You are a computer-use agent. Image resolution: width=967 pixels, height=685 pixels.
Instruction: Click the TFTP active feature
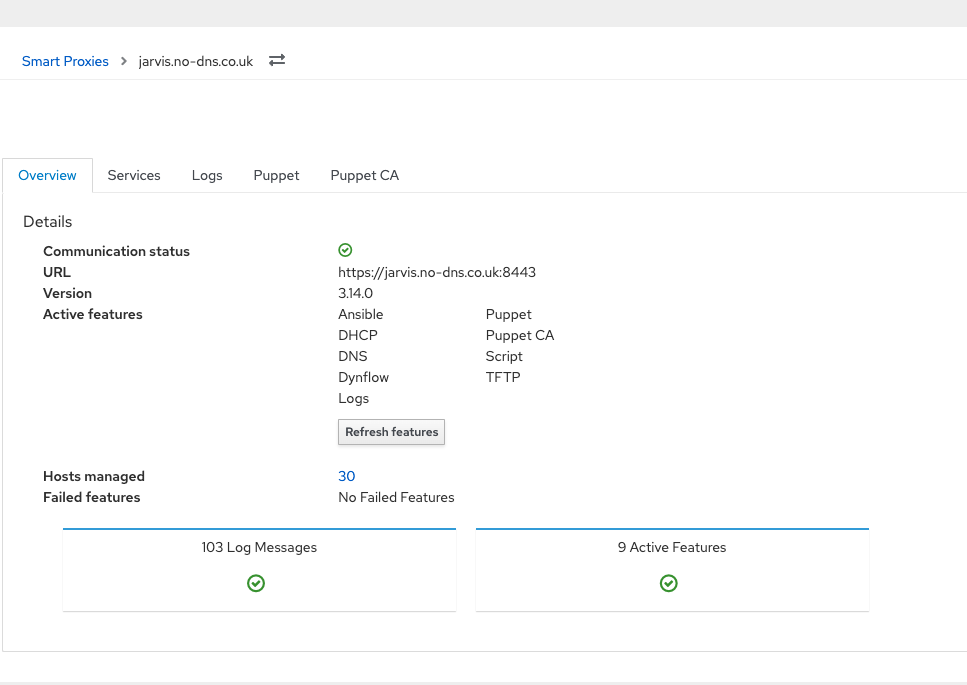point(503,377)
